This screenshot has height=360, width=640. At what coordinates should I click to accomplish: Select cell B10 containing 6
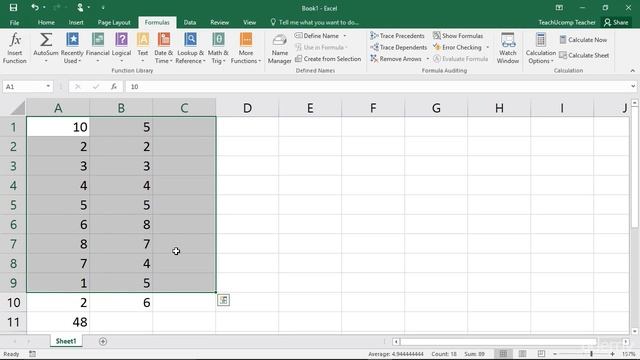pyautogui.click(x=121, y=302)
